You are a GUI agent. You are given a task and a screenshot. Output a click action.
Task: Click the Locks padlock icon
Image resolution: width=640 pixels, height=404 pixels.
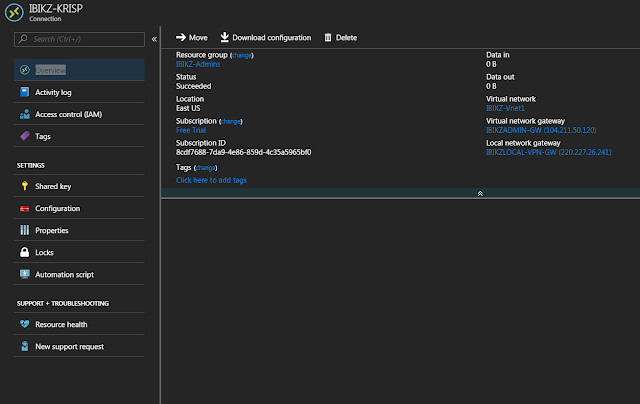tap(24, 252)
